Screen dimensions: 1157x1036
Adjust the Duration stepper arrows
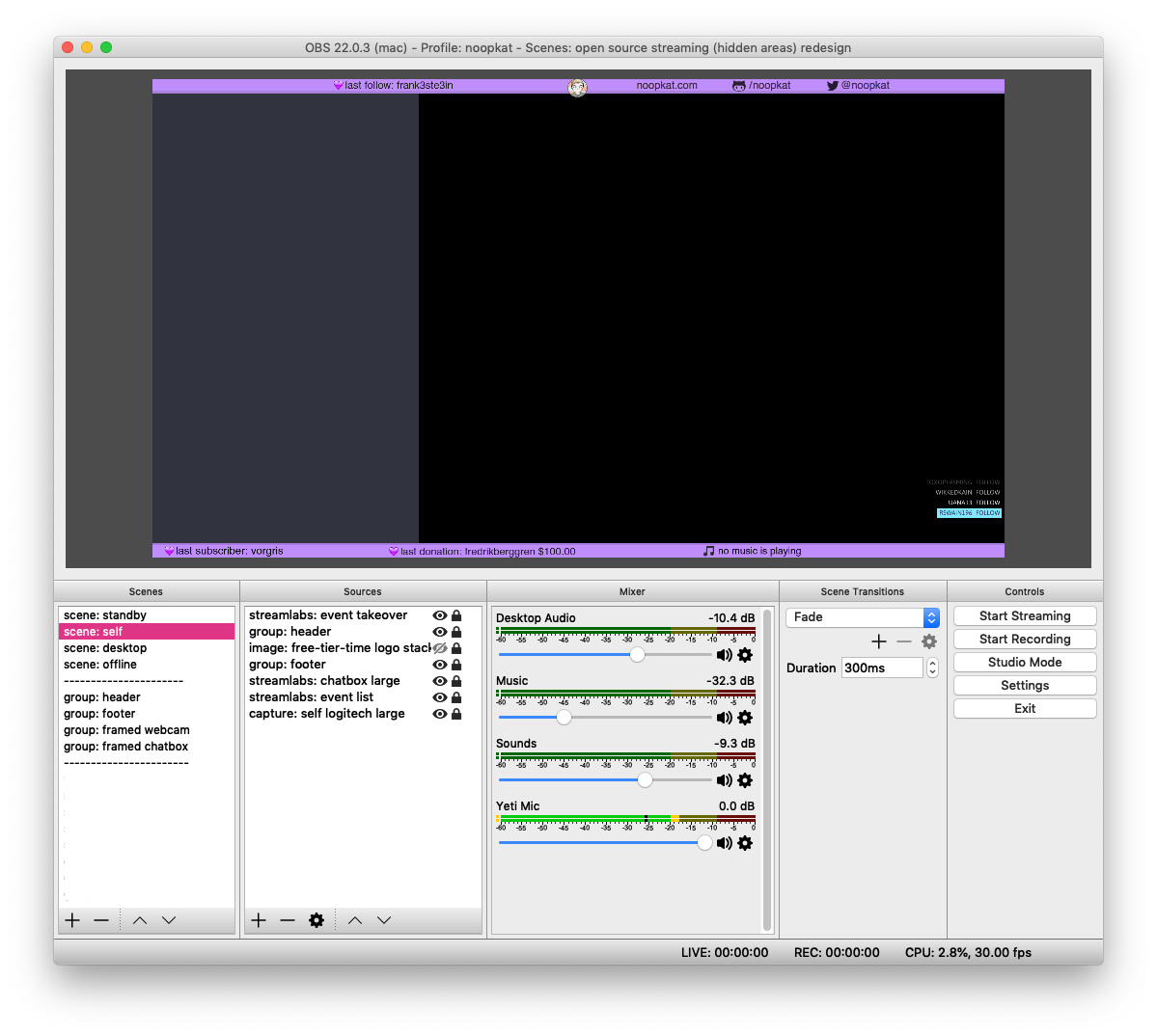[x=933, y=668]
